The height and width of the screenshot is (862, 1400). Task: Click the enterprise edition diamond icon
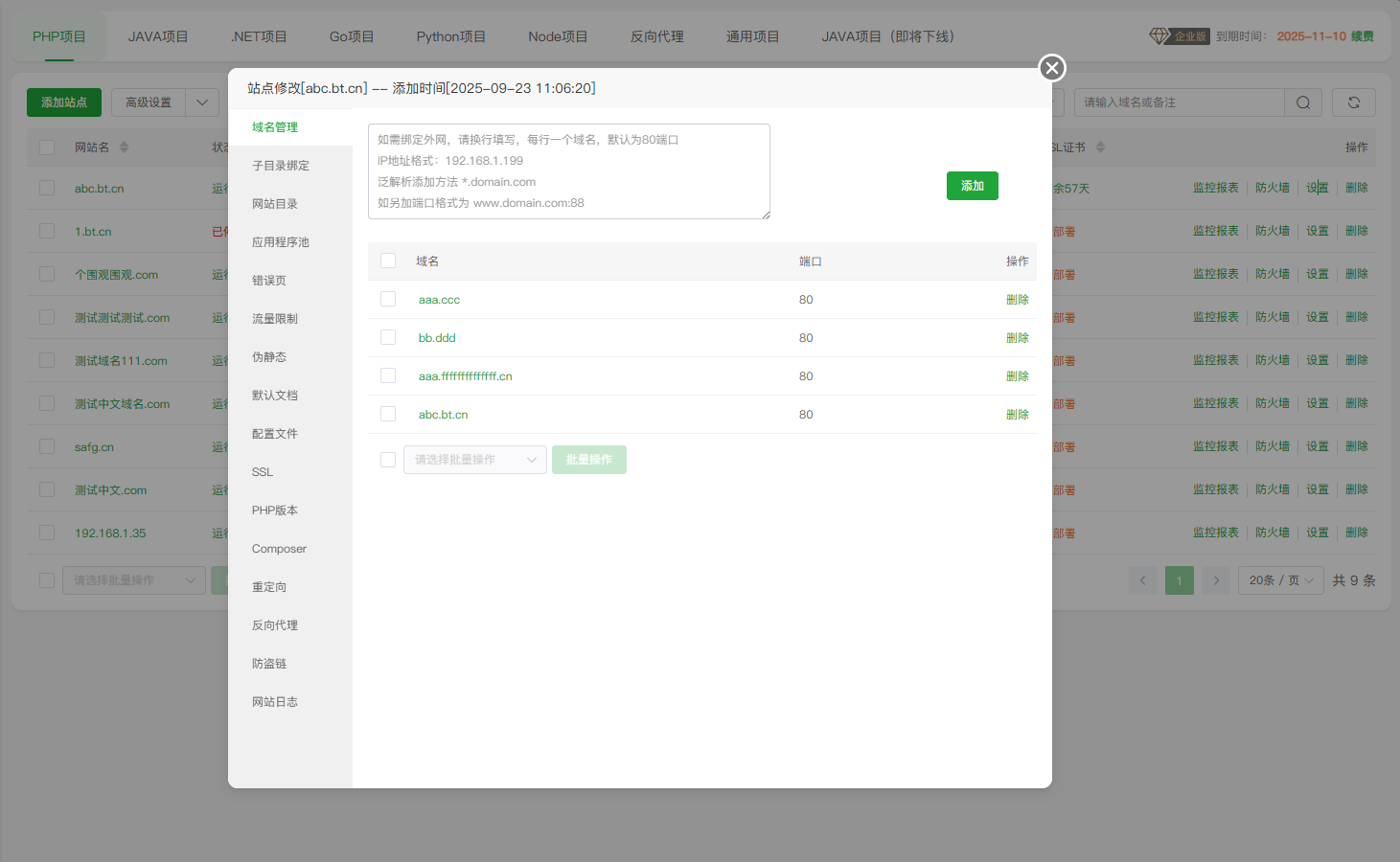point(1159,36)
